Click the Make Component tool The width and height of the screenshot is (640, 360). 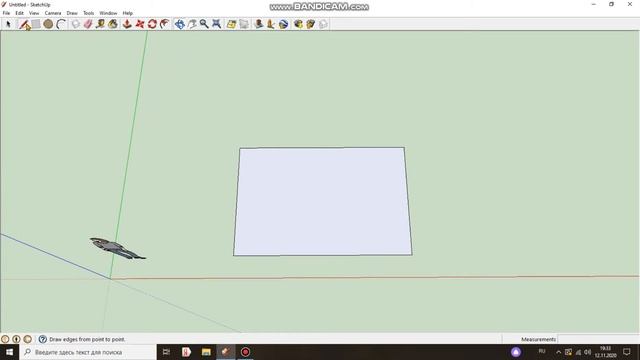point(76,24)
